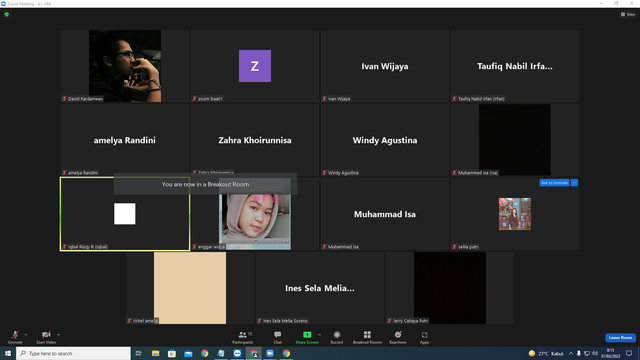Open the volume control in the tray
The height and width of the screenshot is (360, 640).
595,353
